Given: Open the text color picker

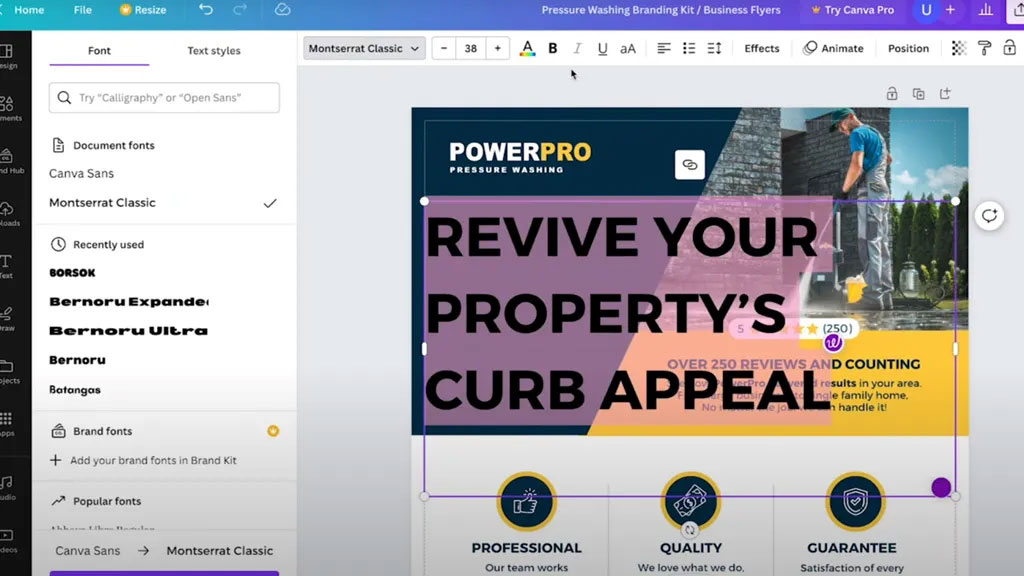Looking at the screenshot, I should [x=527, y=48].
